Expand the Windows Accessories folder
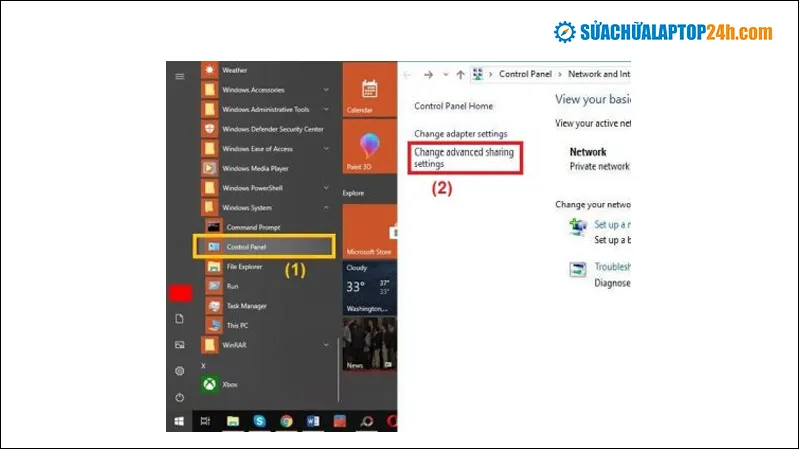This screenshot has height=450, width=800. (326, 90)
